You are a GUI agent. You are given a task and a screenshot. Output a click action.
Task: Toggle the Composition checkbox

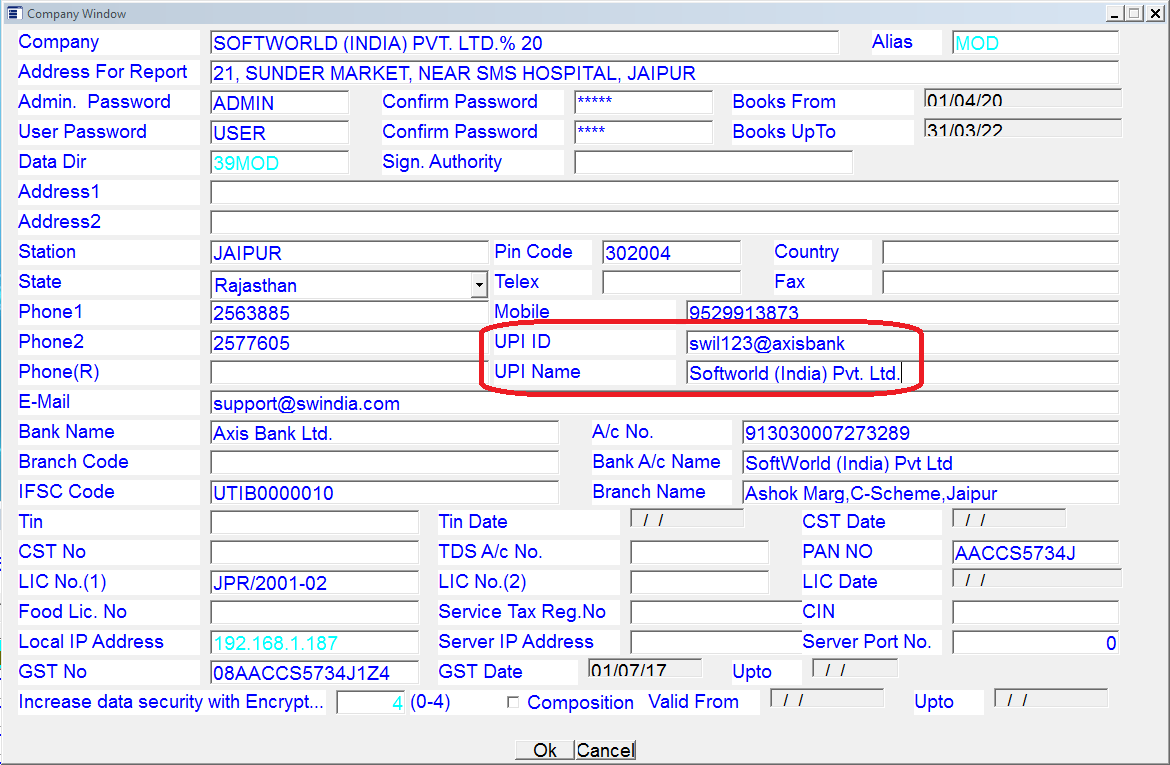513,702
